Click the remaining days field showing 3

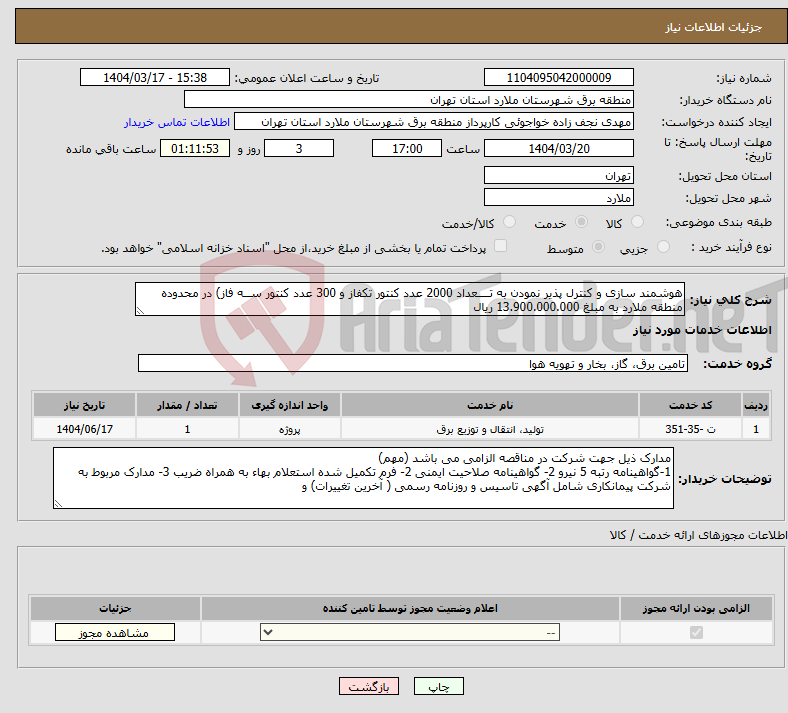[299, 148]
